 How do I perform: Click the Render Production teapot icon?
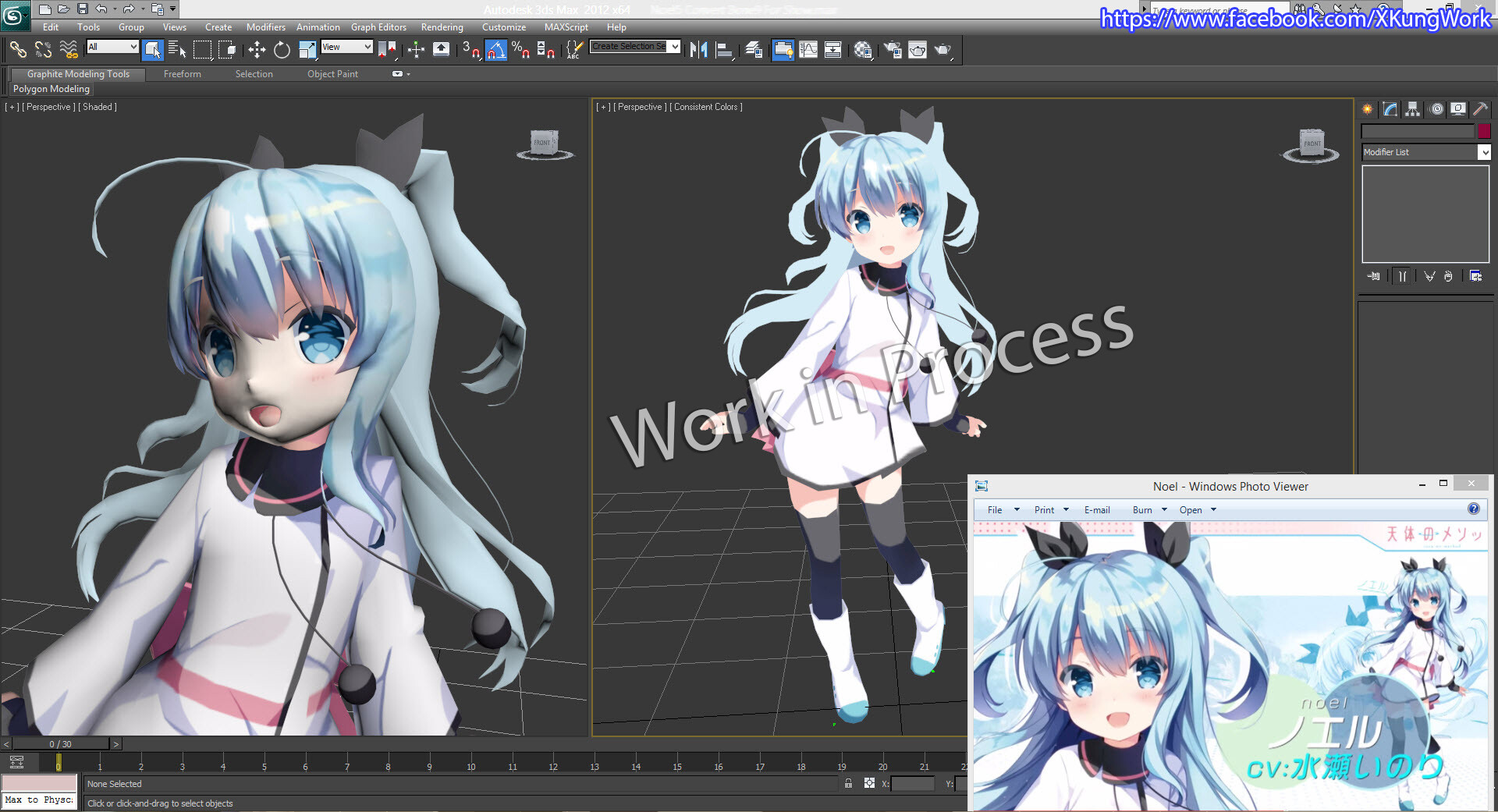click(943, 50)
